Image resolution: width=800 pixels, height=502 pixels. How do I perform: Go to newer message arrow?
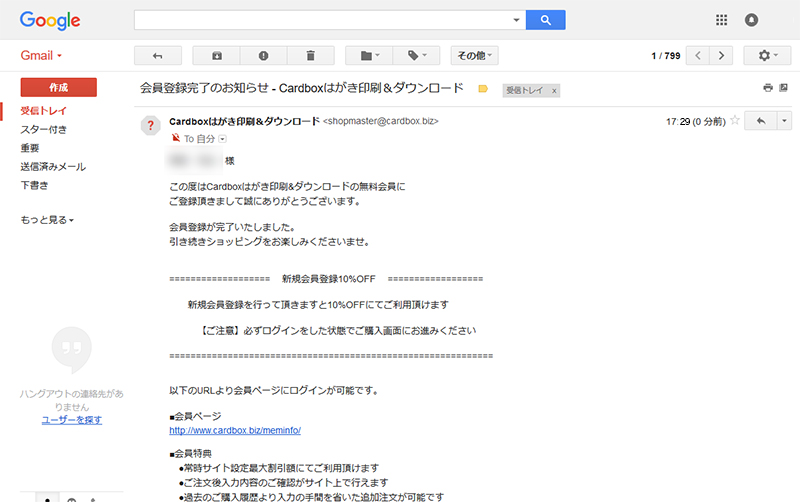(x=697, y=56)
